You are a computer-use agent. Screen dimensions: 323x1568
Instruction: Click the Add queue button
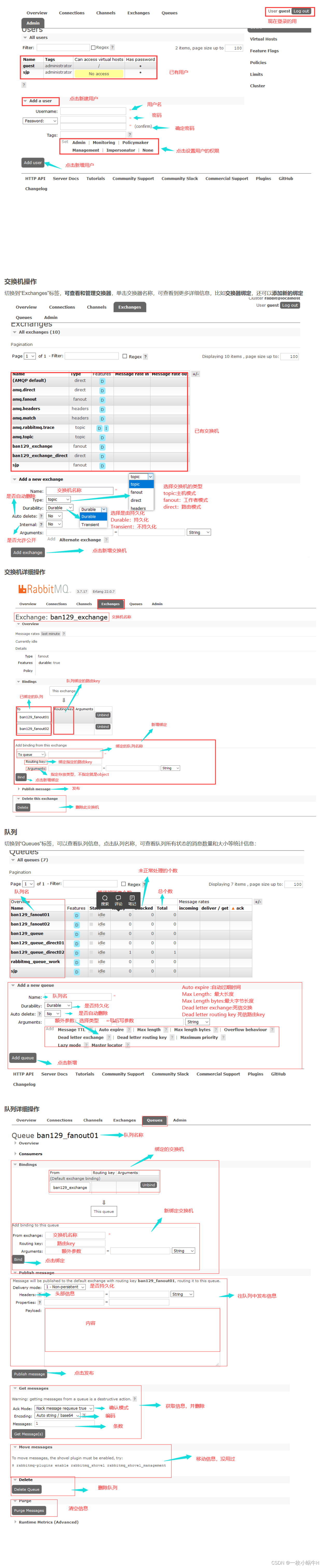click(x=23, y=1058)
